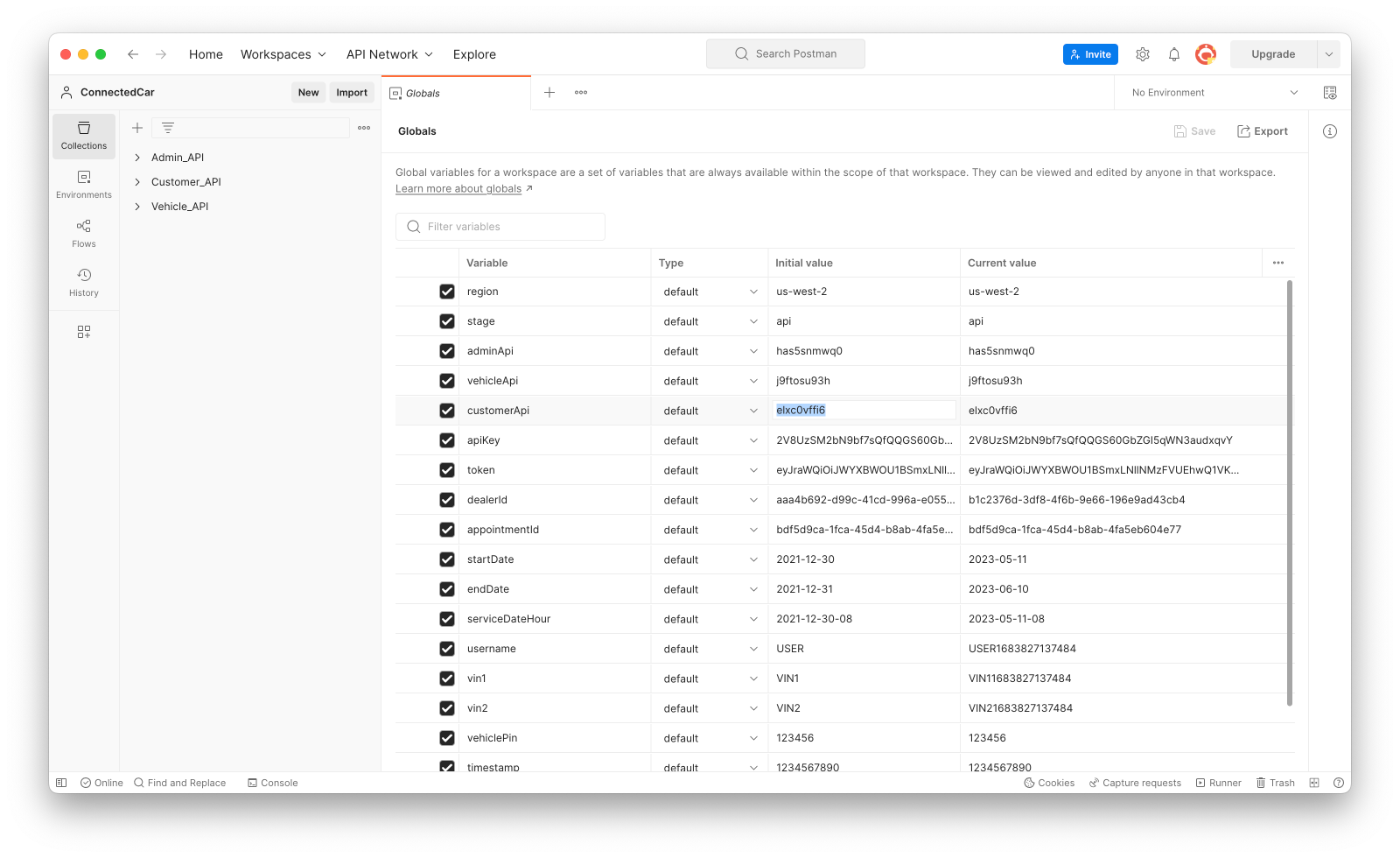Uncheck the apiKey variable checkbox
This screenshot has width=1400, height=858.
447,440
